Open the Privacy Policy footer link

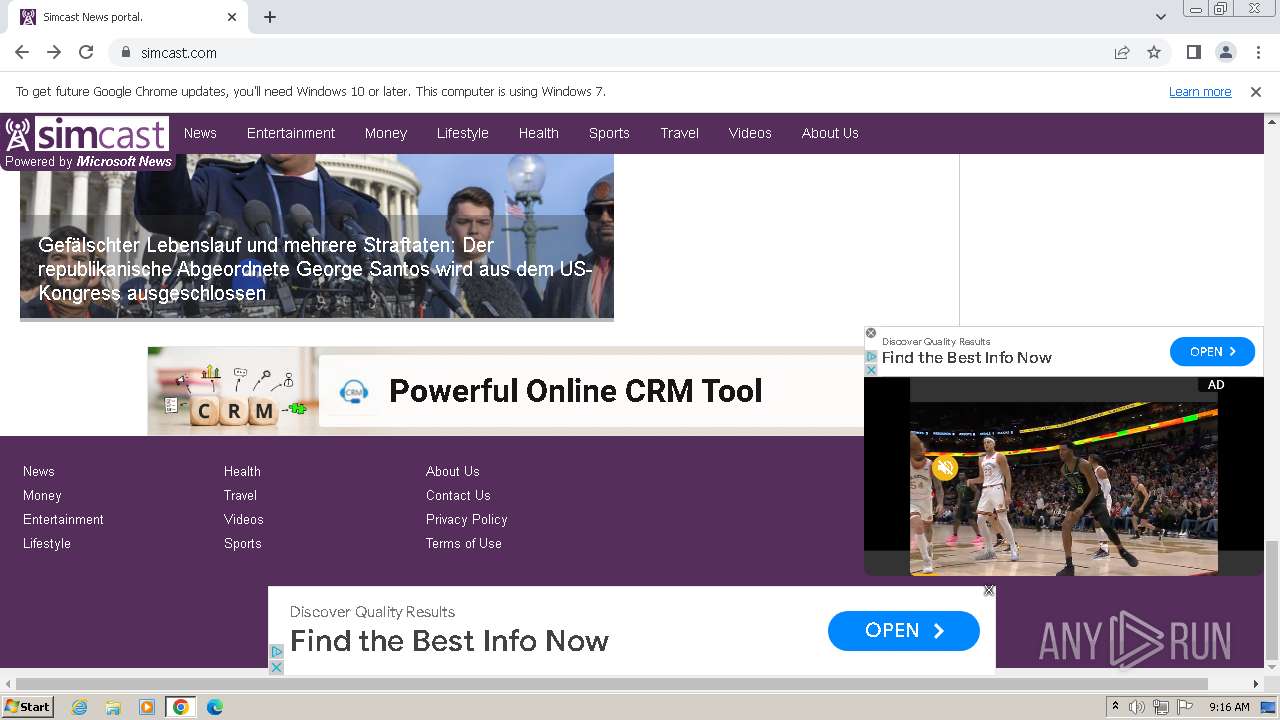[467, 519]
